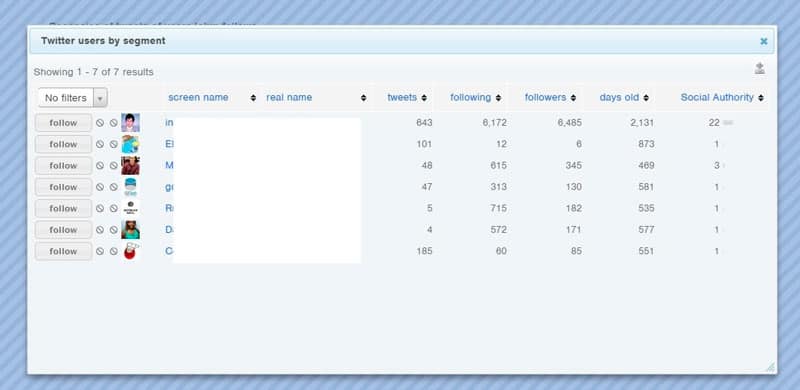
Task: Click the following count '715'
Action: pyautogui.click(x=498, y=209)
